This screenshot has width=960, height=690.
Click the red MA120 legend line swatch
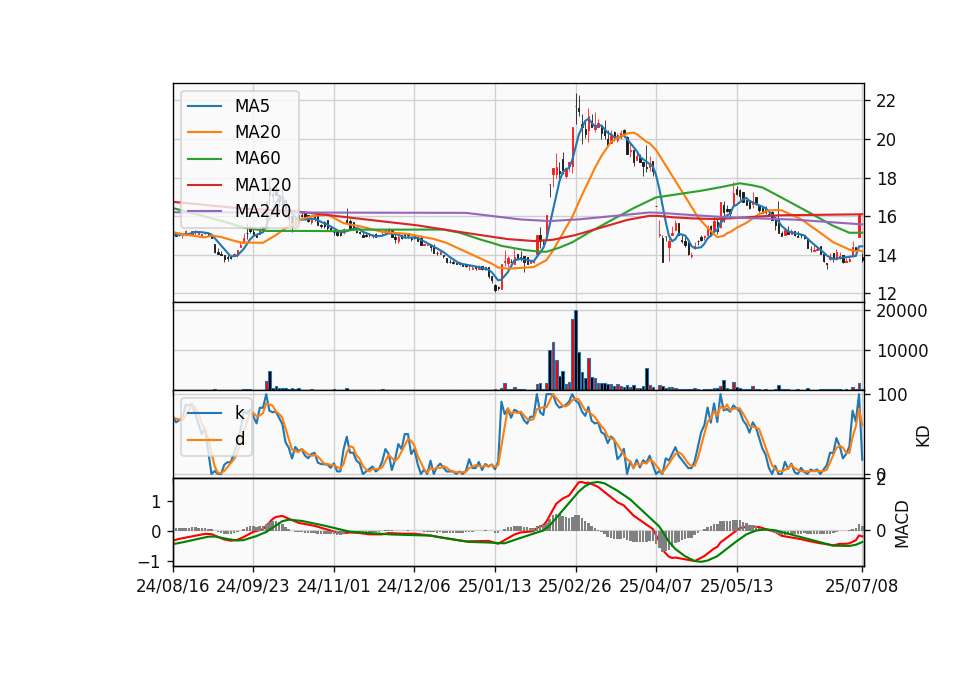tap(204, 185)
